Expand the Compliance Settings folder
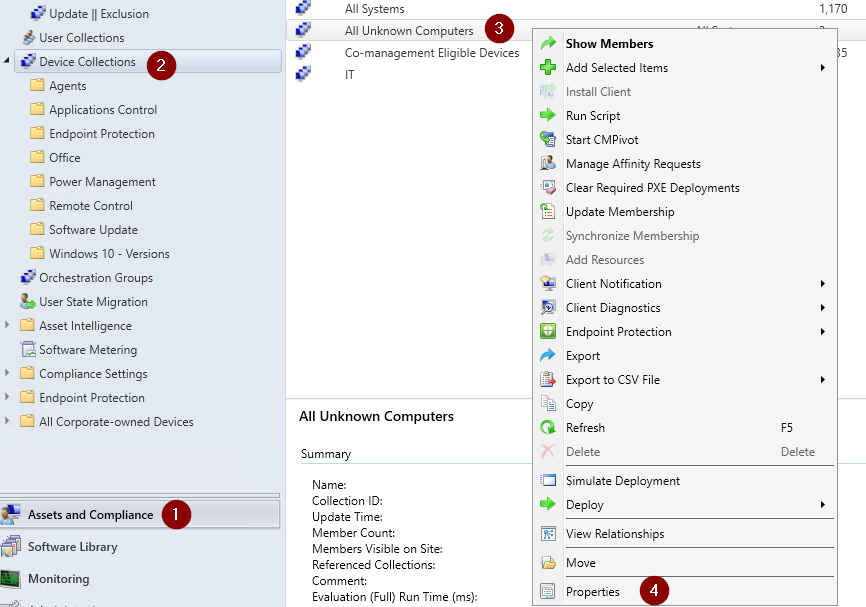866x607 pixels. coord(7,373)
